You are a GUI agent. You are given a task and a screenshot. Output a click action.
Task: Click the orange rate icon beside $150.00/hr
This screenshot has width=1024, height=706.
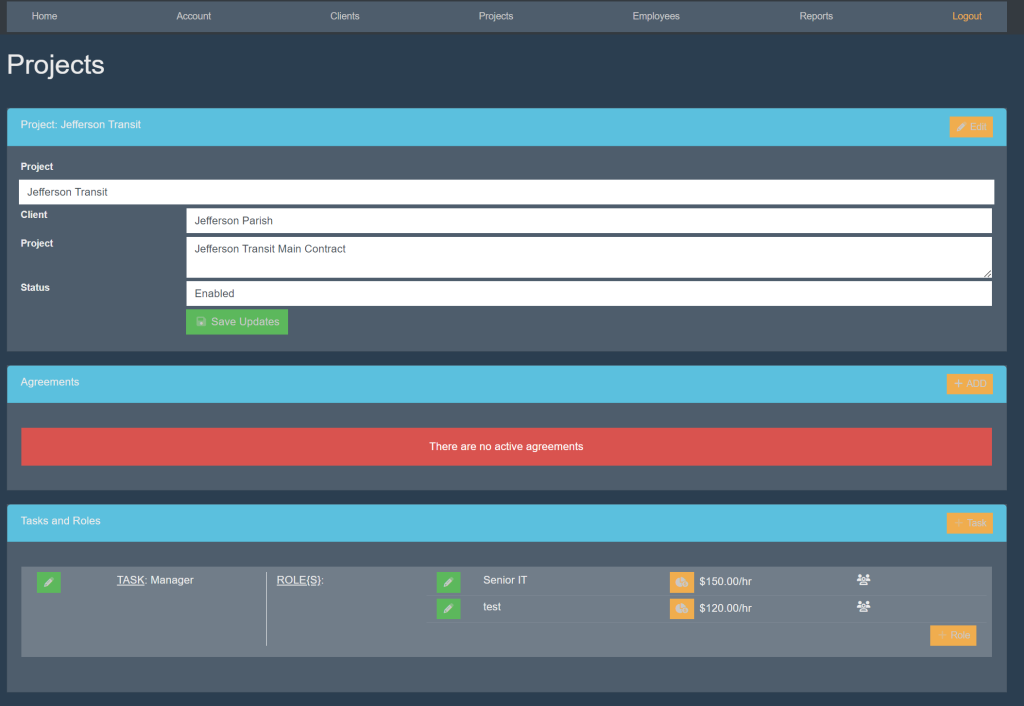(681, 582)
